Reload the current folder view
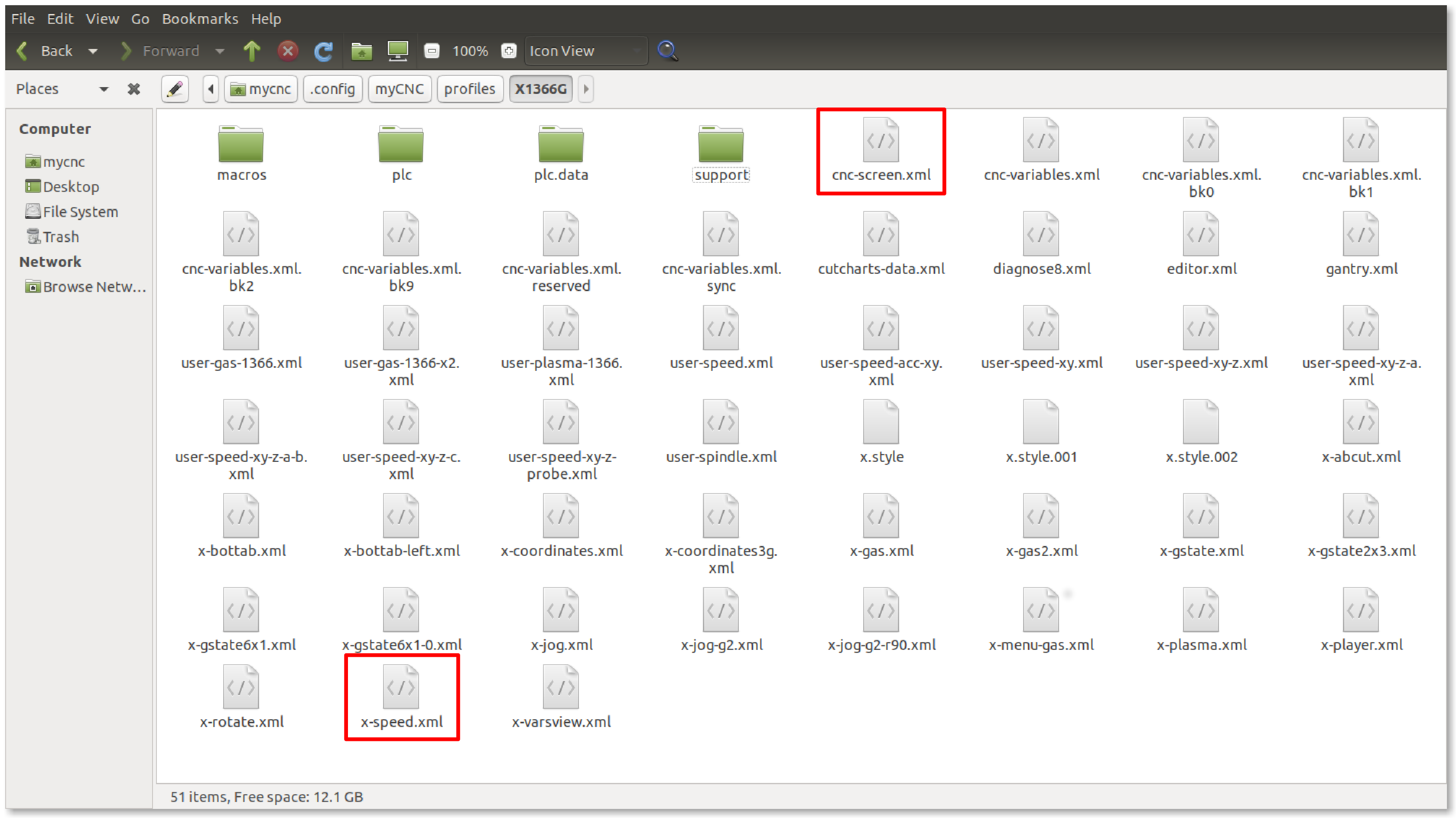This screenshot has width=1456, height=818. (x=323, y=51)
